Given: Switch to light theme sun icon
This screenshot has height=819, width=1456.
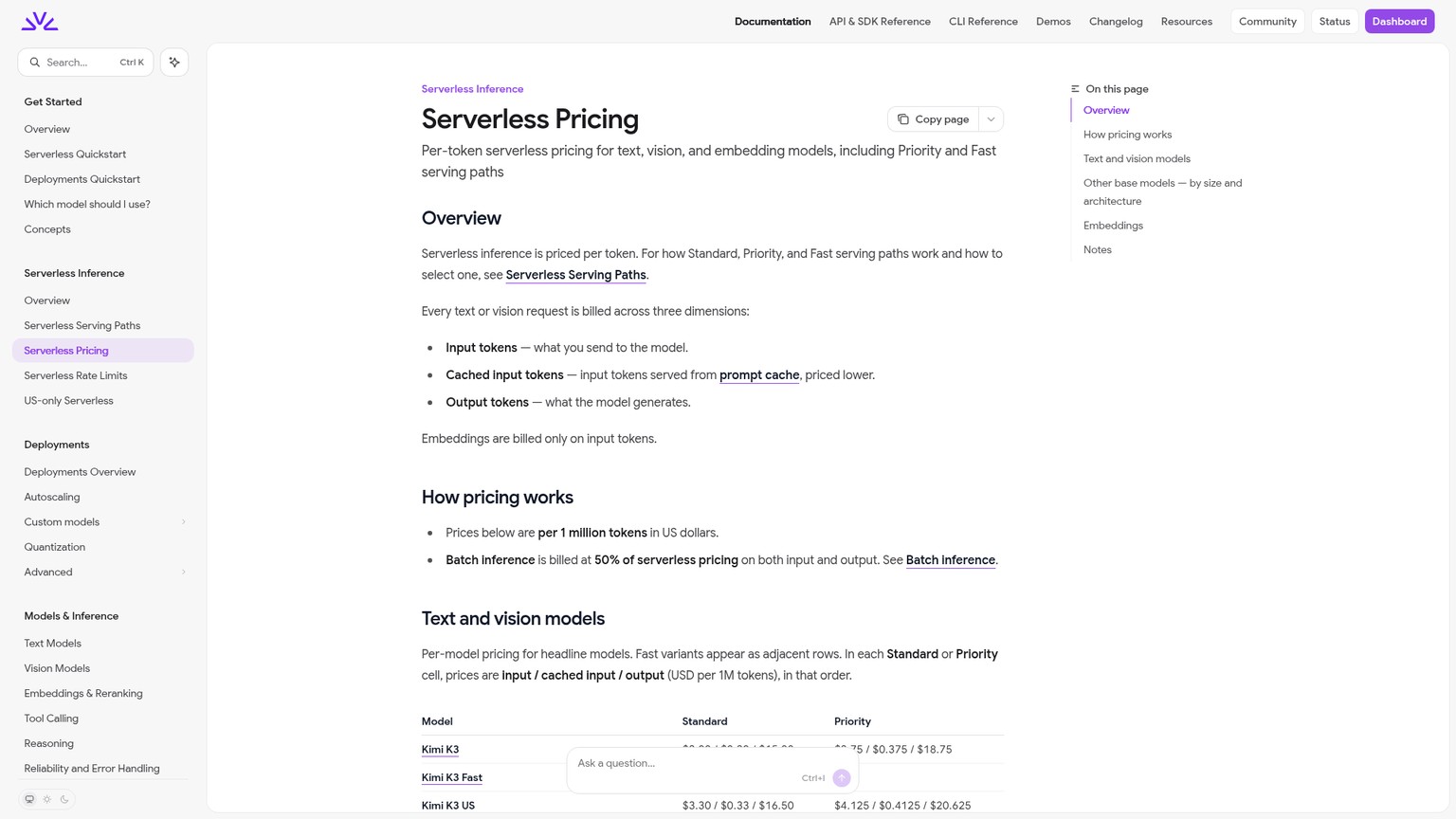Looking at the screenshot, I should pos(47,799).
